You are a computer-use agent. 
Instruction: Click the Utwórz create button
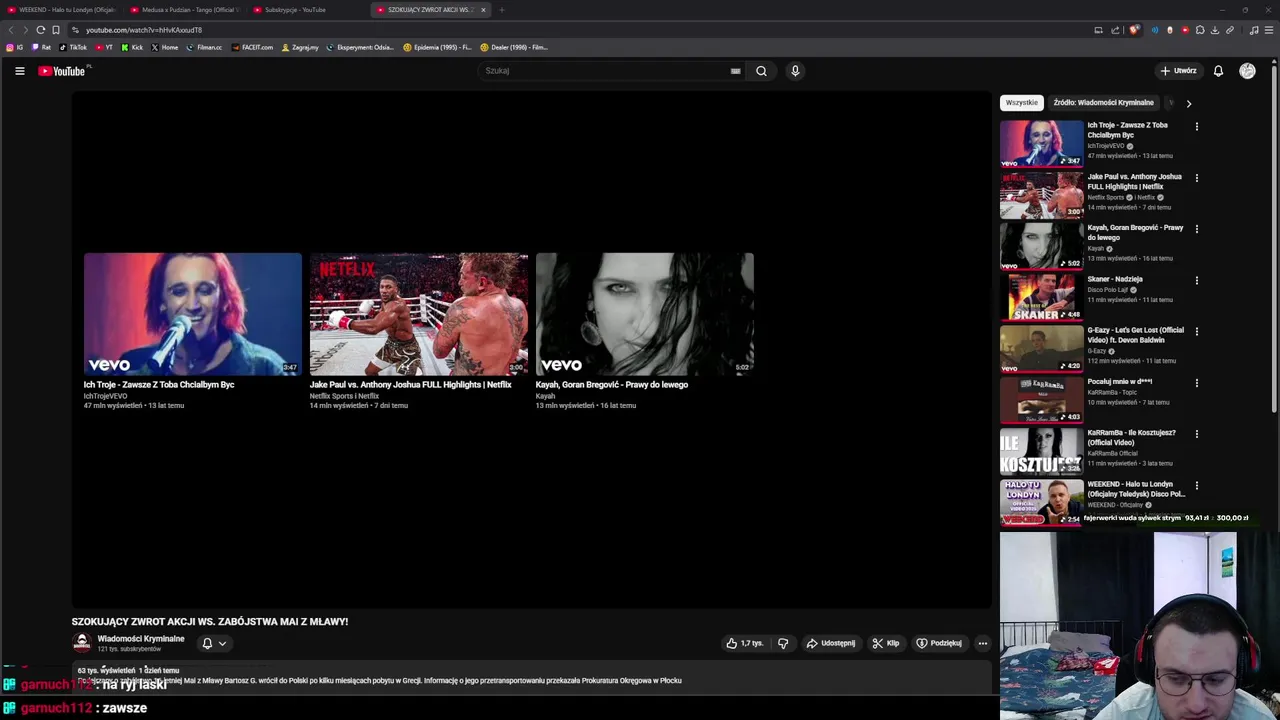click(x=1178, y=71)
